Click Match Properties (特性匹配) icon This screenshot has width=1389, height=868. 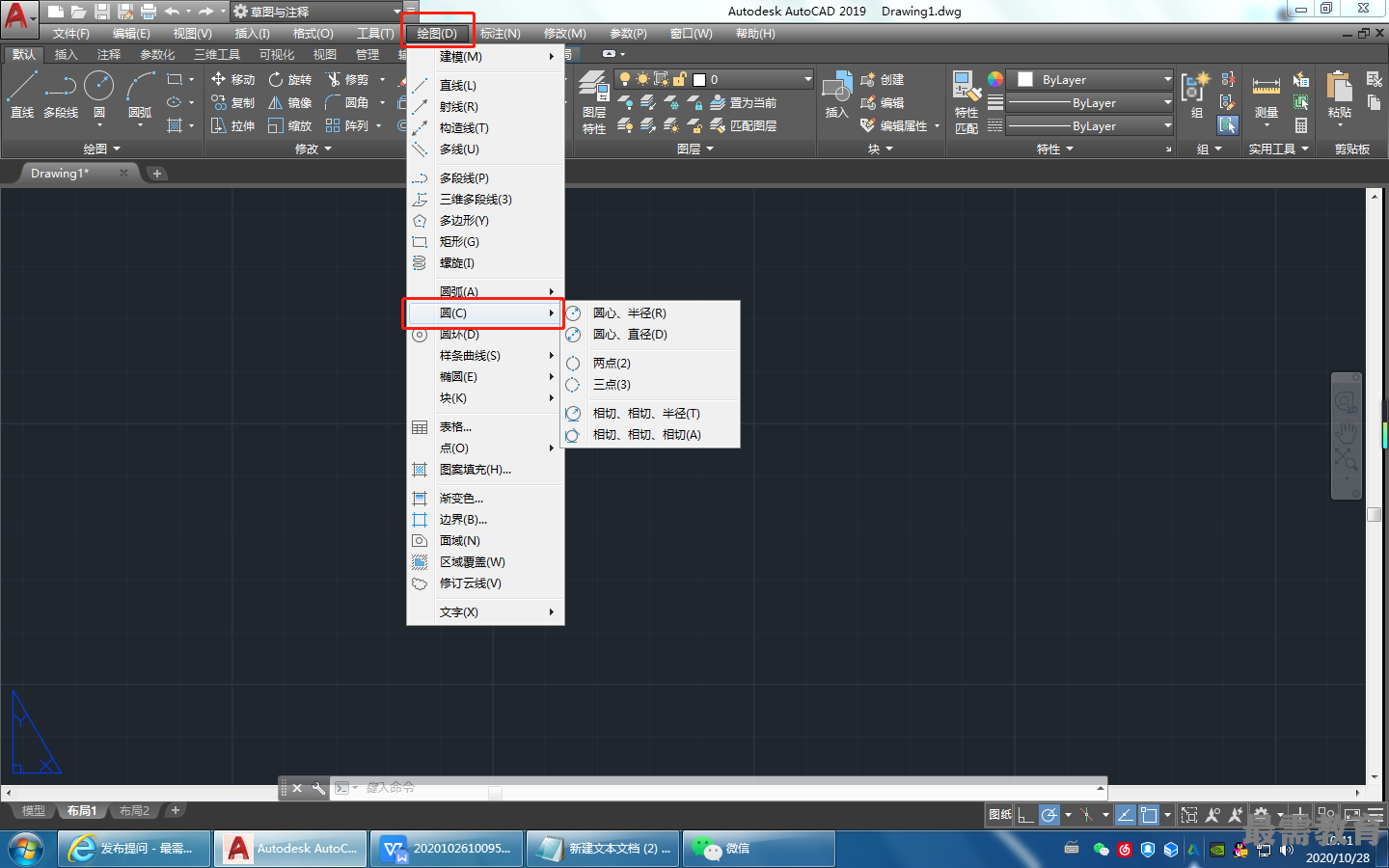pyautogui.click(x=966, y=102)
